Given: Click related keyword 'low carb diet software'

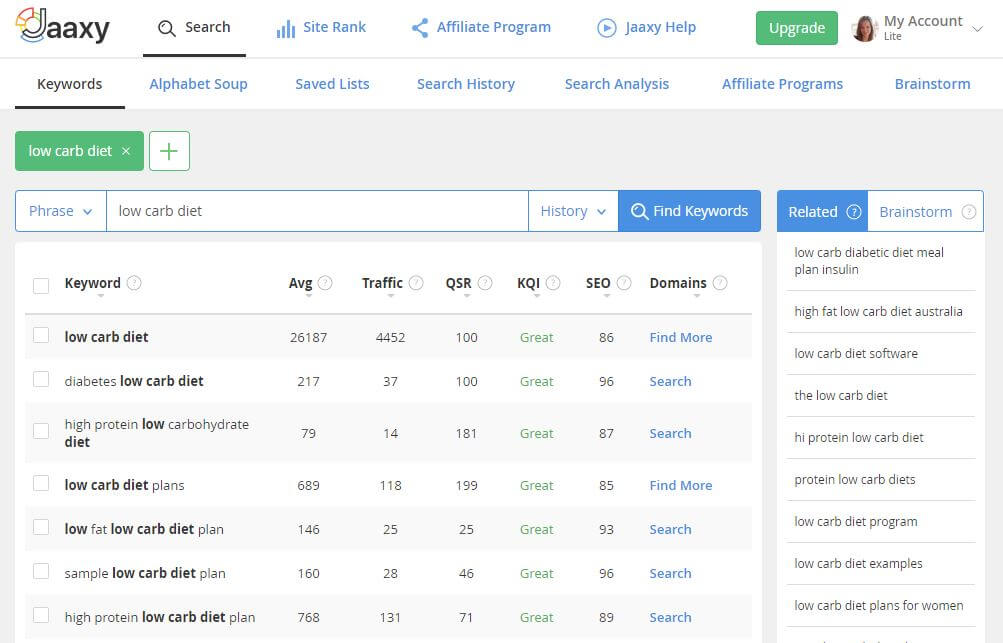Looking at the screenshot, I should 856,353.
